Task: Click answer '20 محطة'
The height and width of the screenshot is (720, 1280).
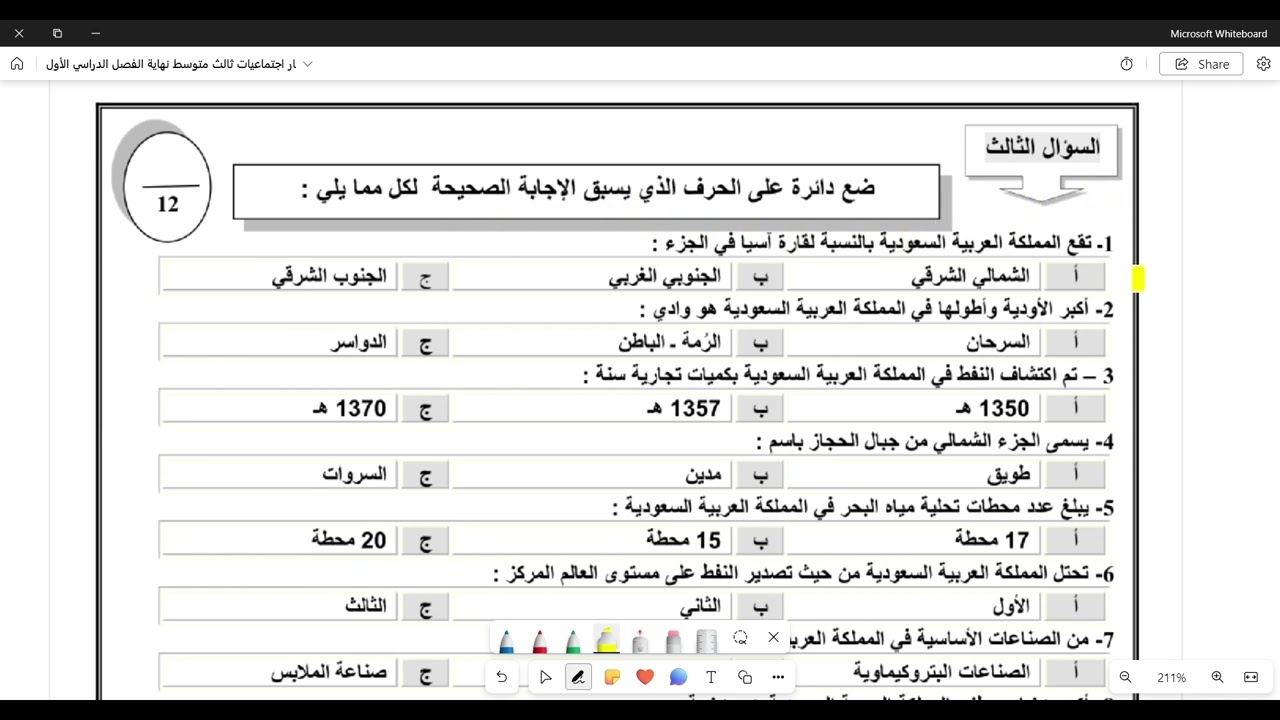Action: point(349,540)
